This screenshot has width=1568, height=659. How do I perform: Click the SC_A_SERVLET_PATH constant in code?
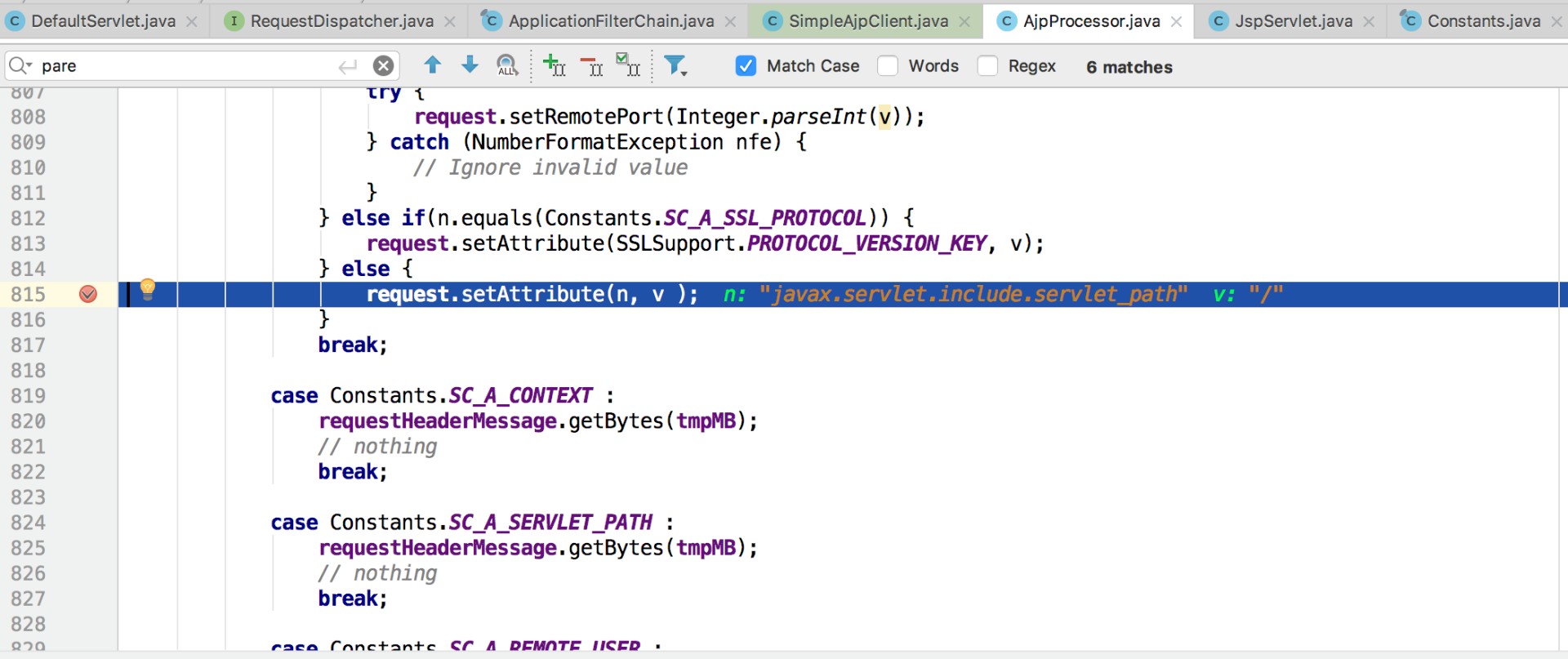pos(550,523)
